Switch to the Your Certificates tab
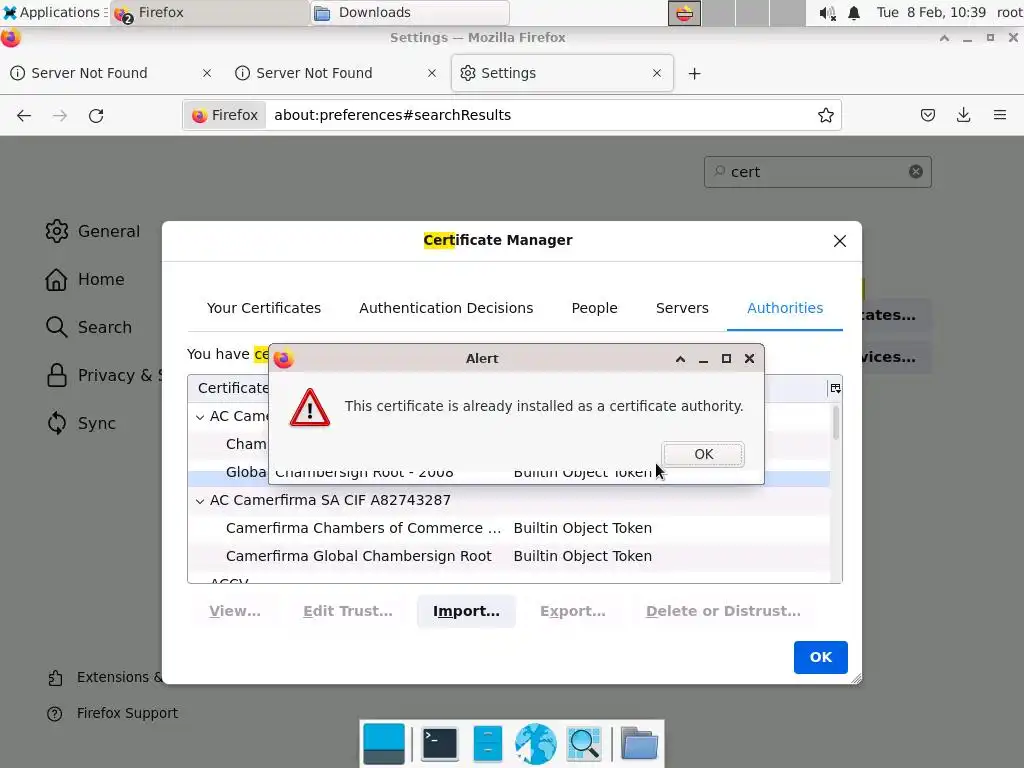 click(264, 308)
